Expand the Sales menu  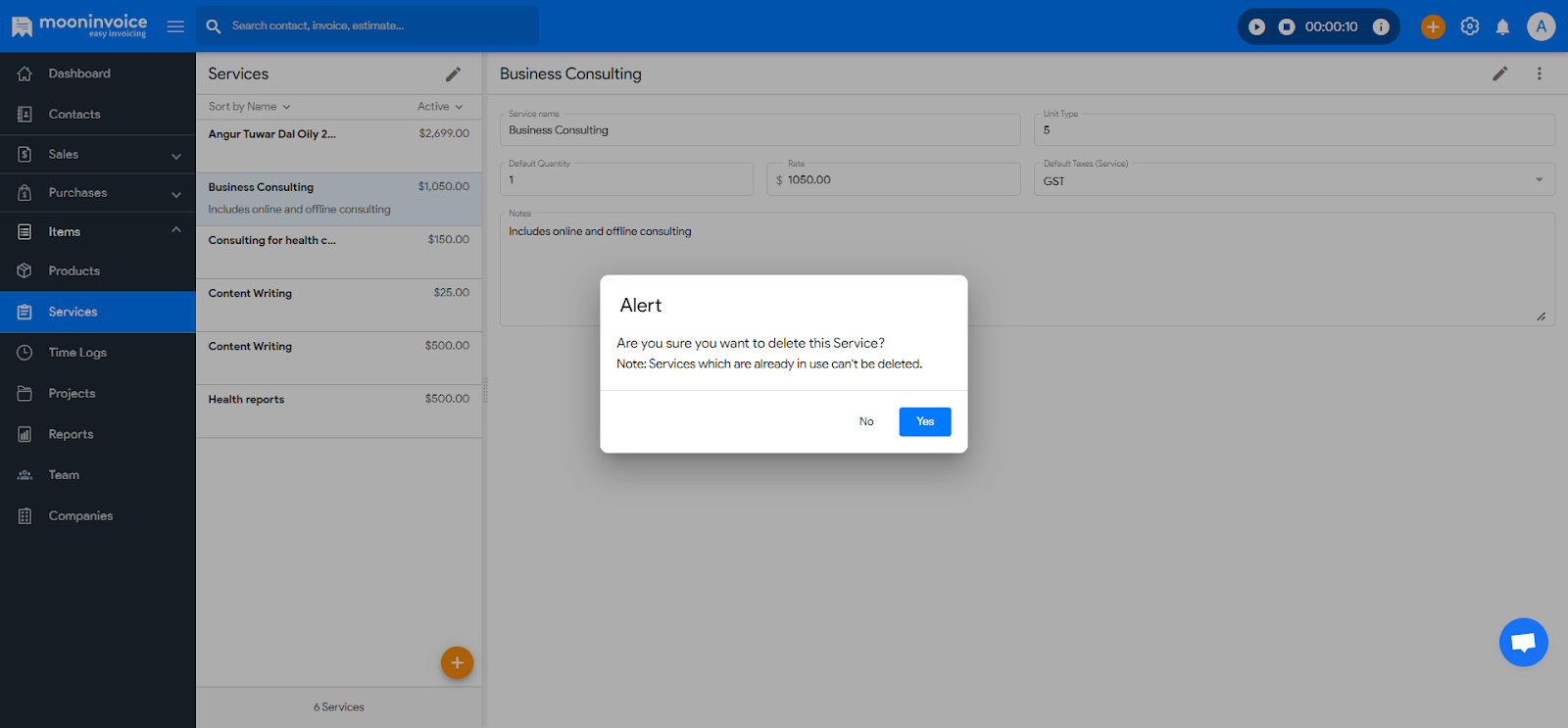pyautogui.click(x=98, y=155)
